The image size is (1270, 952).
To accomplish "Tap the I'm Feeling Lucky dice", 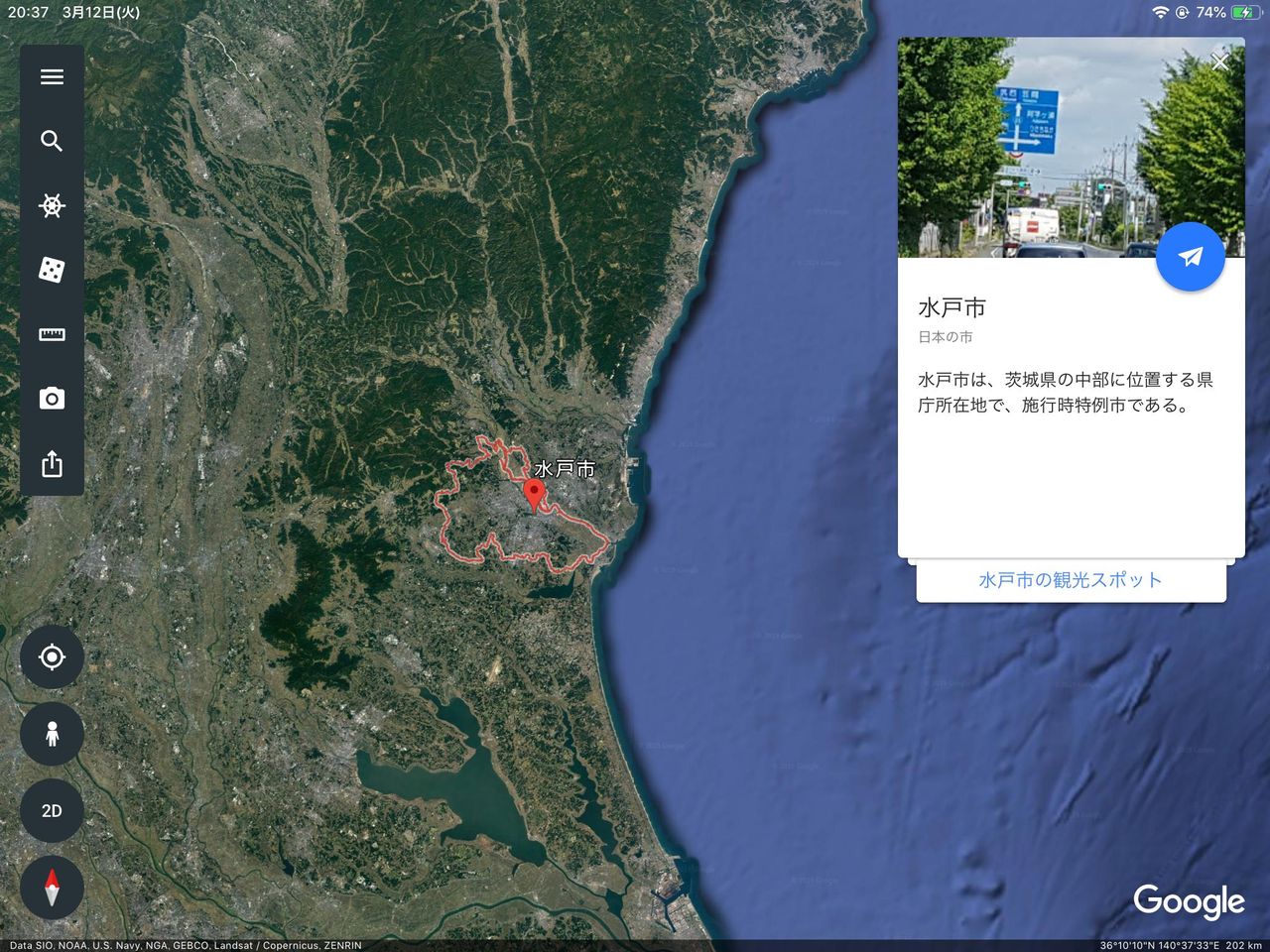I will coord(52,270).
